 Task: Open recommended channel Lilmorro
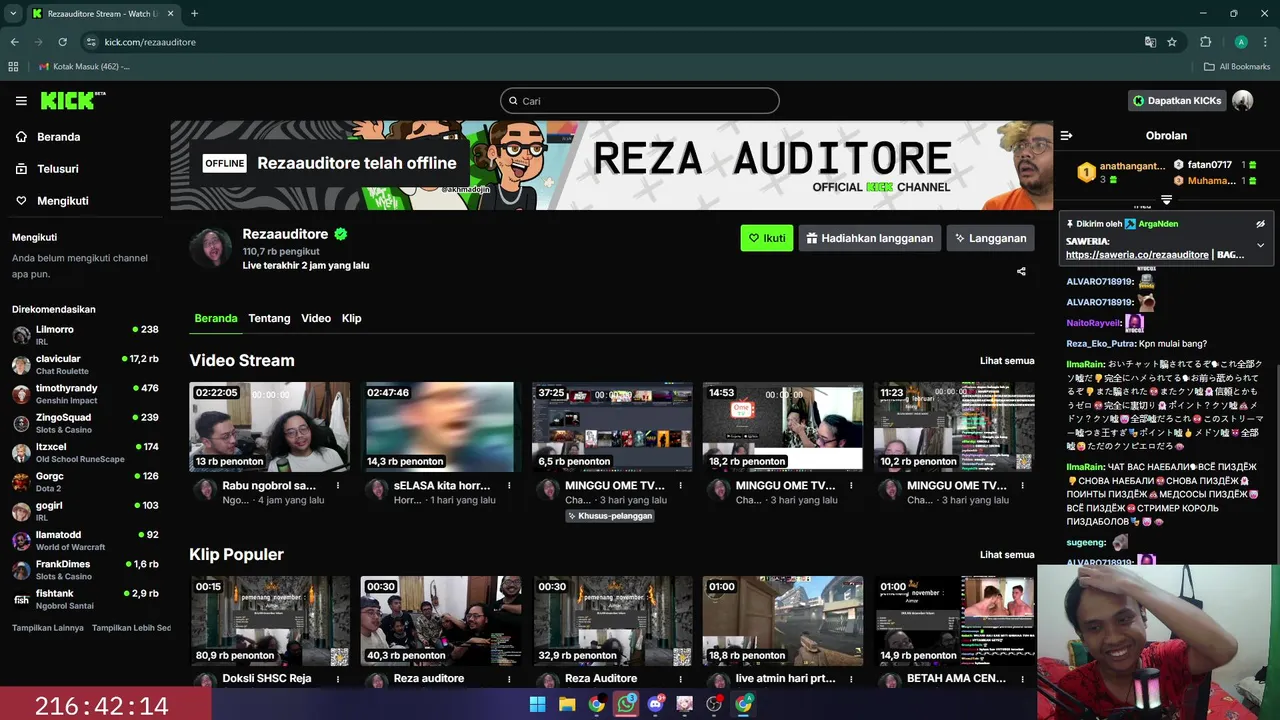coord(85,335)
